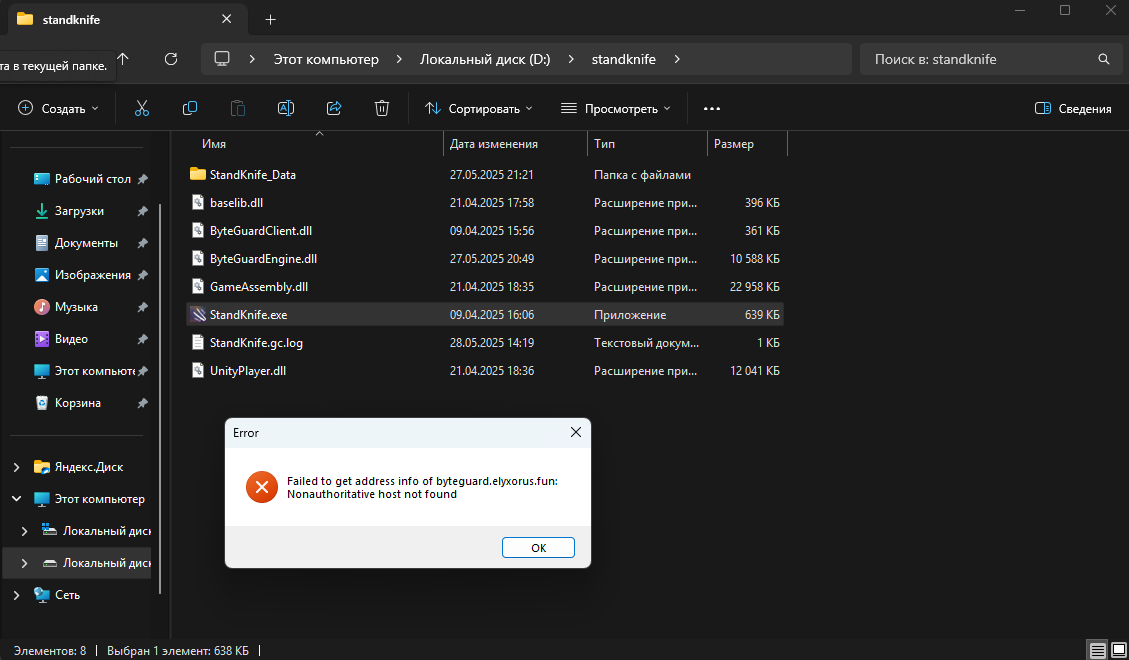Sort by Размер column header

[x=747, y=144]
